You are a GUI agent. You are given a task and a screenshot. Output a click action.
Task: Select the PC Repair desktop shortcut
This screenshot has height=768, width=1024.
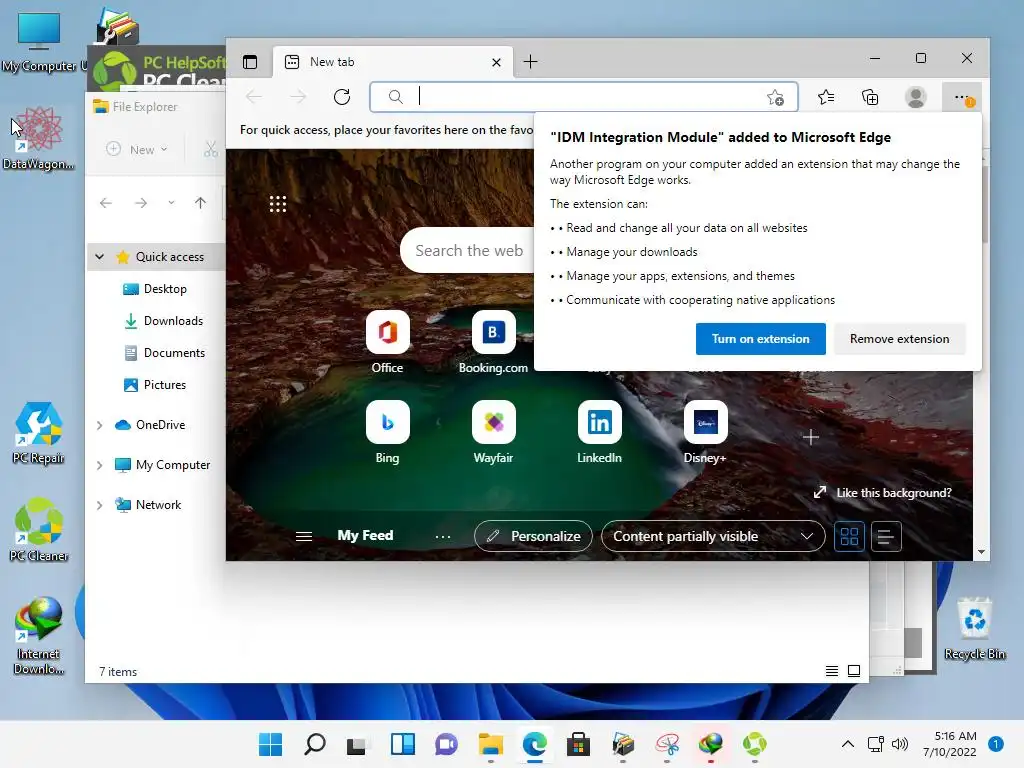(x=39, y=433)
